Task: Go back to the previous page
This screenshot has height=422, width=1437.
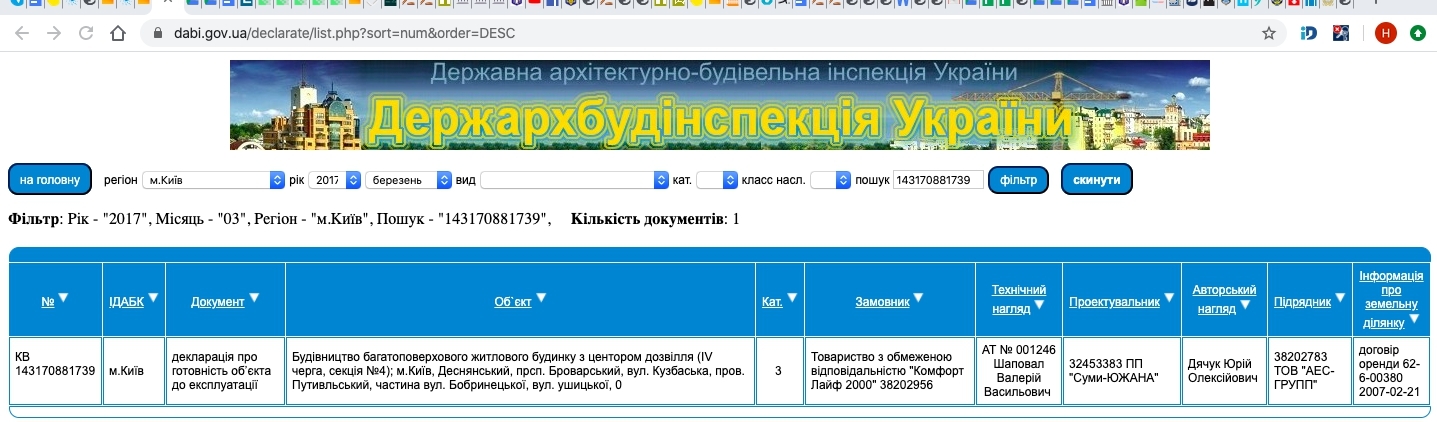Action: tap(22, 33)
